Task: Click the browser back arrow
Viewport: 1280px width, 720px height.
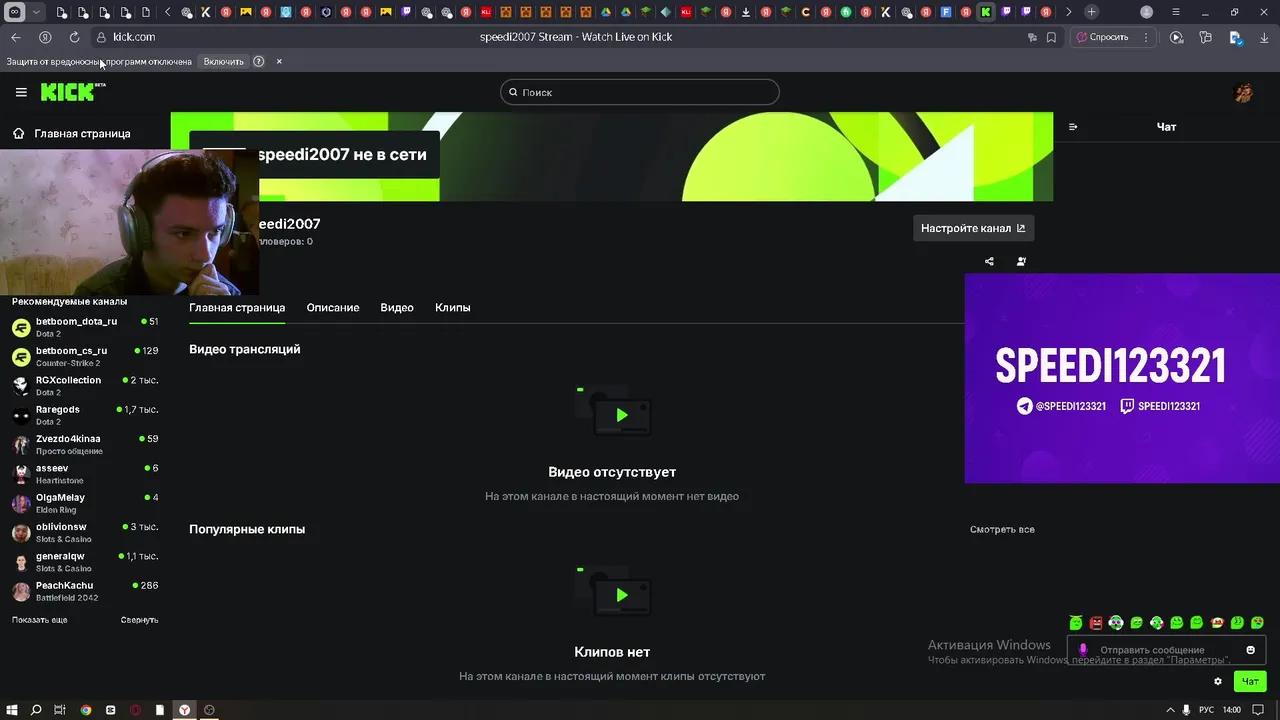Action: [16, 37]
